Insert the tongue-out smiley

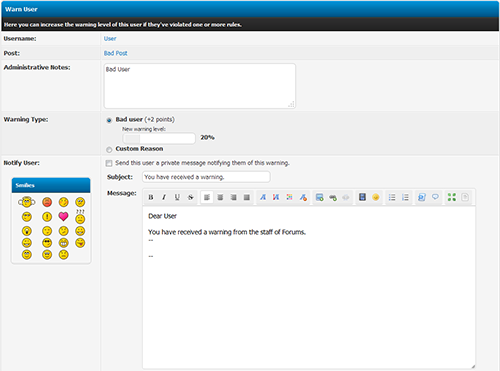pyautogui.click(x=80, y=243)
